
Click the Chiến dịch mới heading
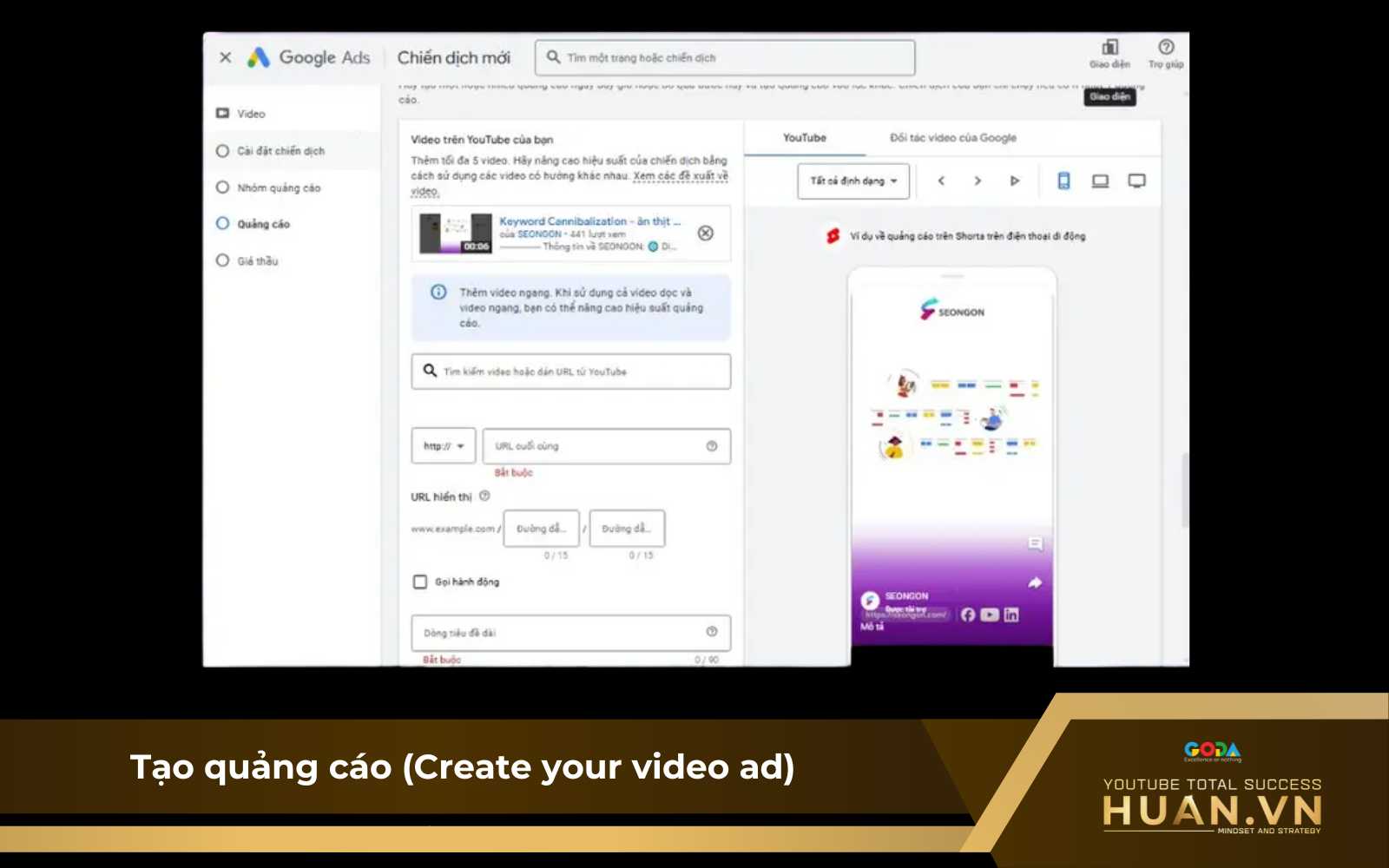453,57
